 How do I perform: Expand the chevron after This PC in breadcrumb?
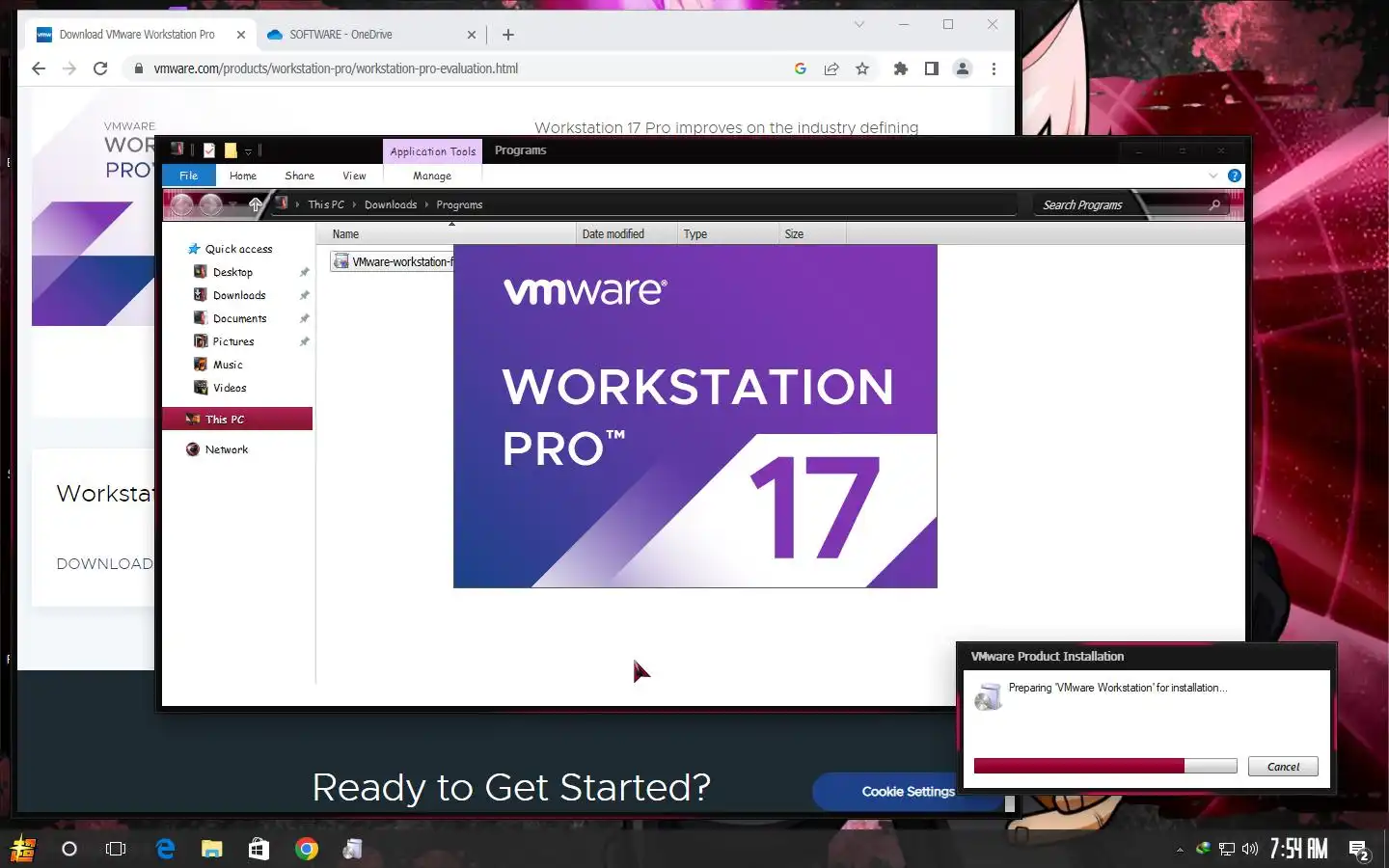click(x=354, y=204)
